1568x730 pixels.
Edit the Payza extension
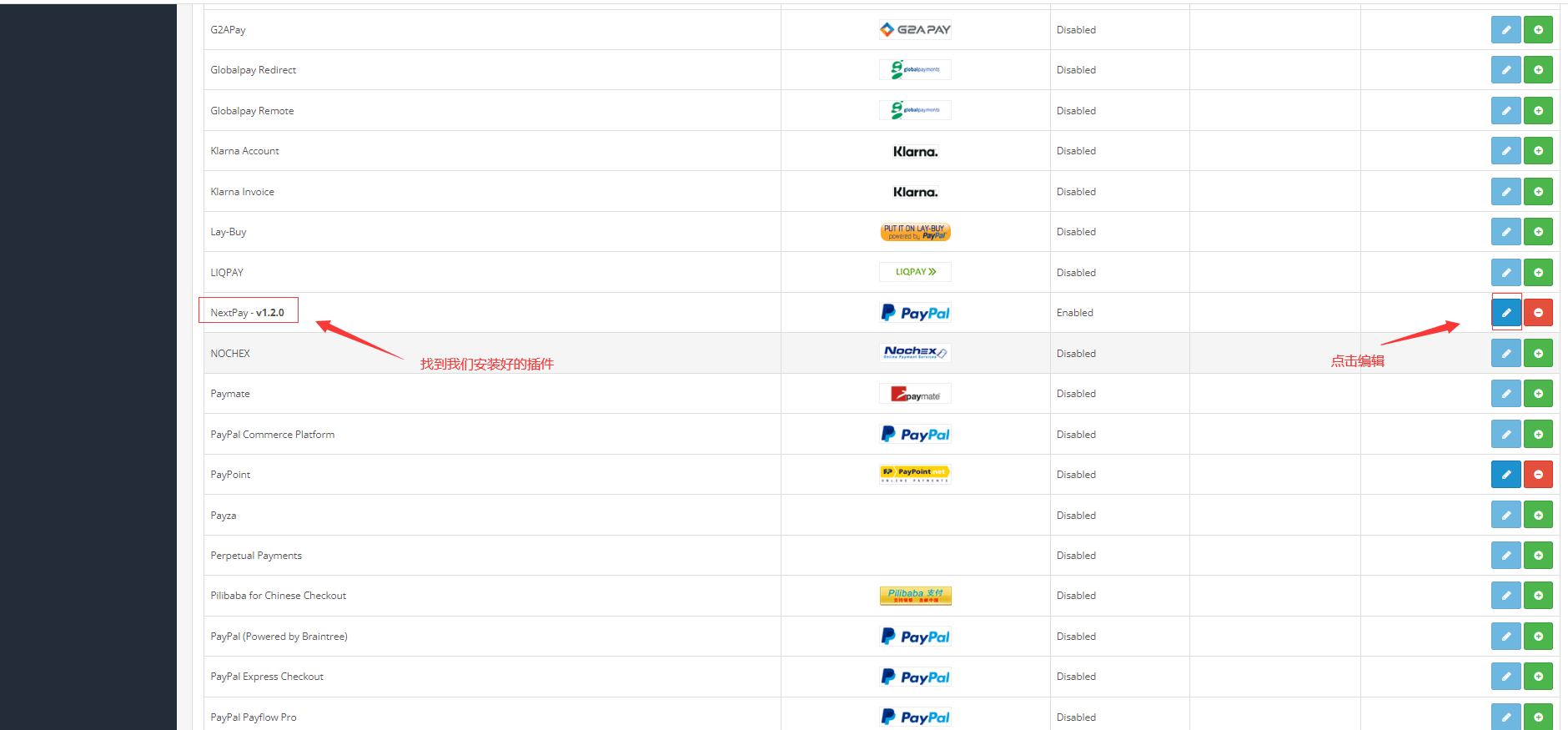click(x=1505, y=516)
